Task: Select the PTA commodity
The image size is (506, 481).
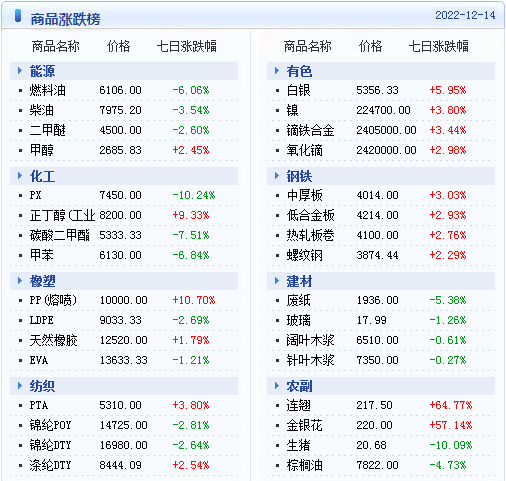Action: (x=39, y=405)
